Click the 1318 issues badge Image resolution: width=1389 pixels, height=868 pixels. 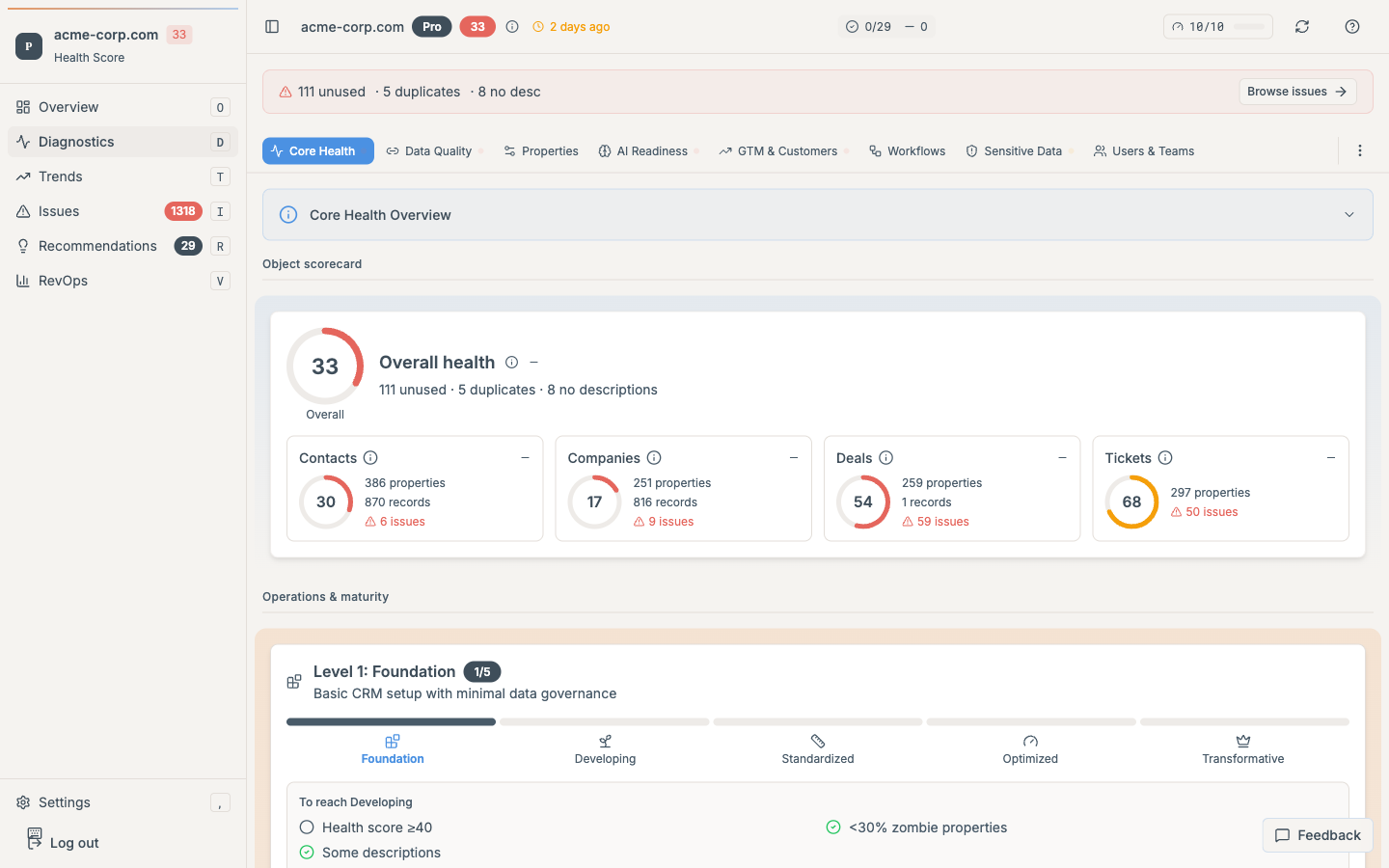pos(182,211)
